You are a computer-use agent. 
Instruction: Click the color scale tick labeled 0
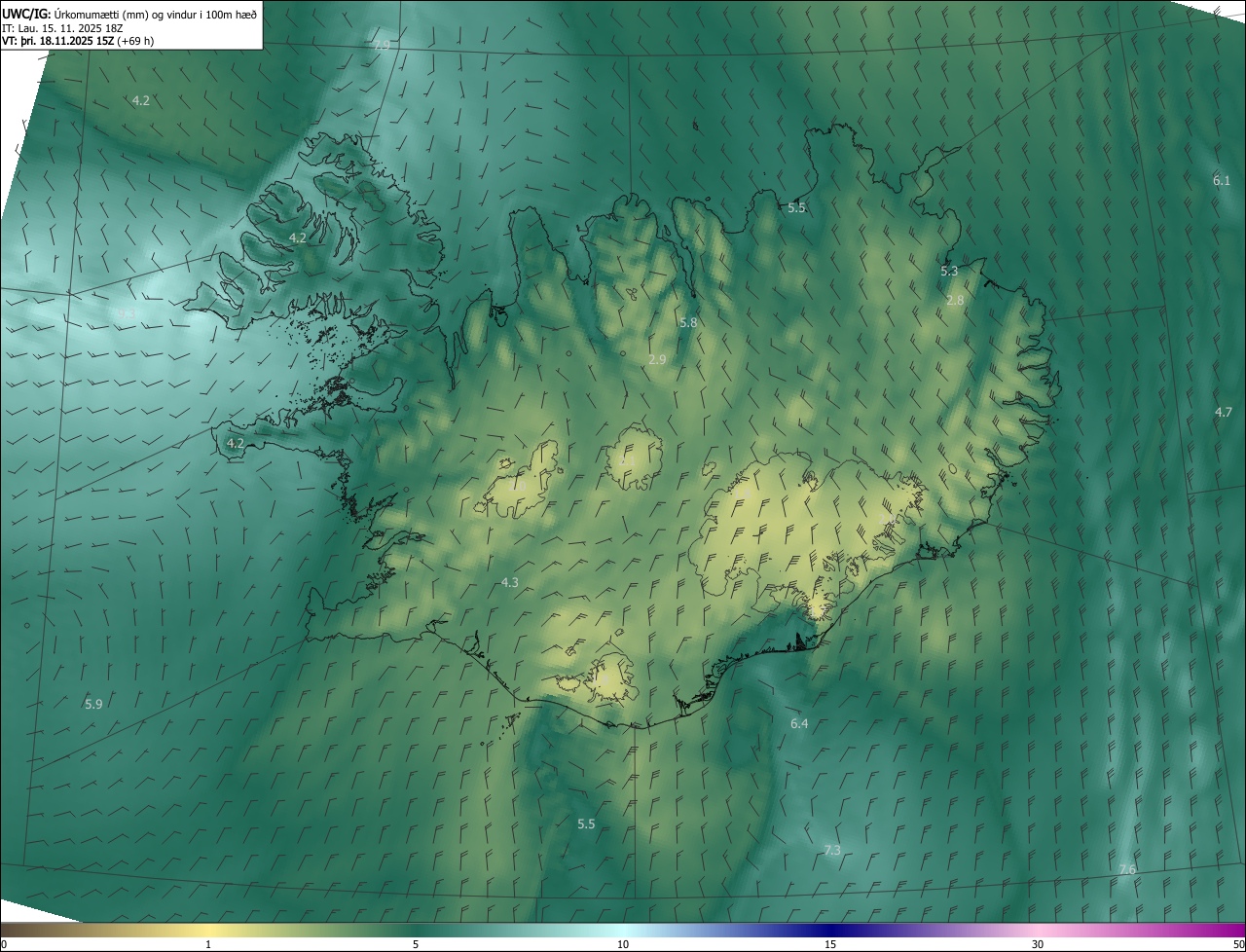[4, 944]
